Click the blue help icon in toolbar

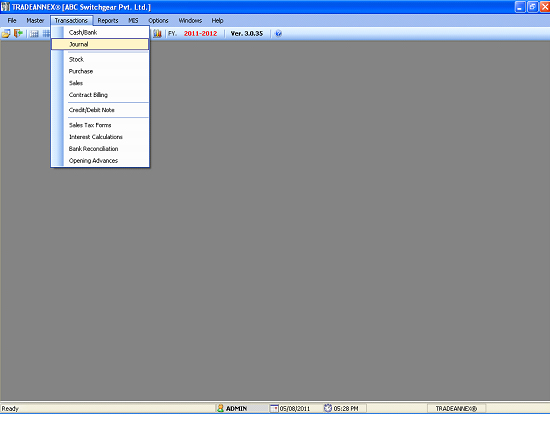(x=278, y=34)
